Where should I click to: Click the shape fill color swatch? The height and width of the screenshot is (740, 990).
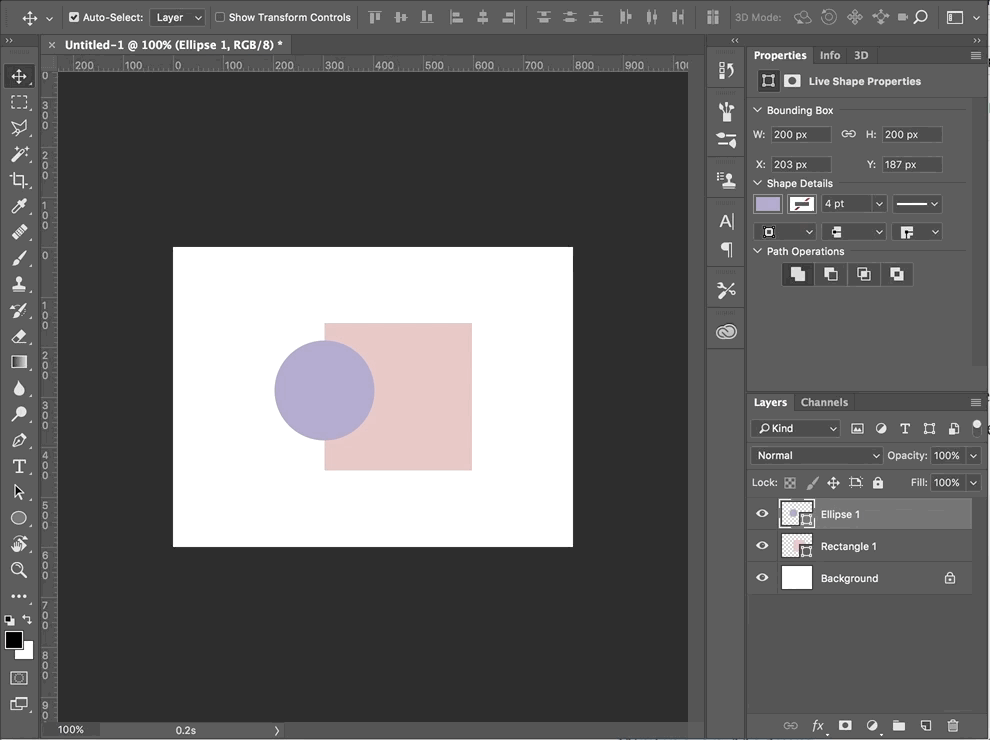[768, 204]
